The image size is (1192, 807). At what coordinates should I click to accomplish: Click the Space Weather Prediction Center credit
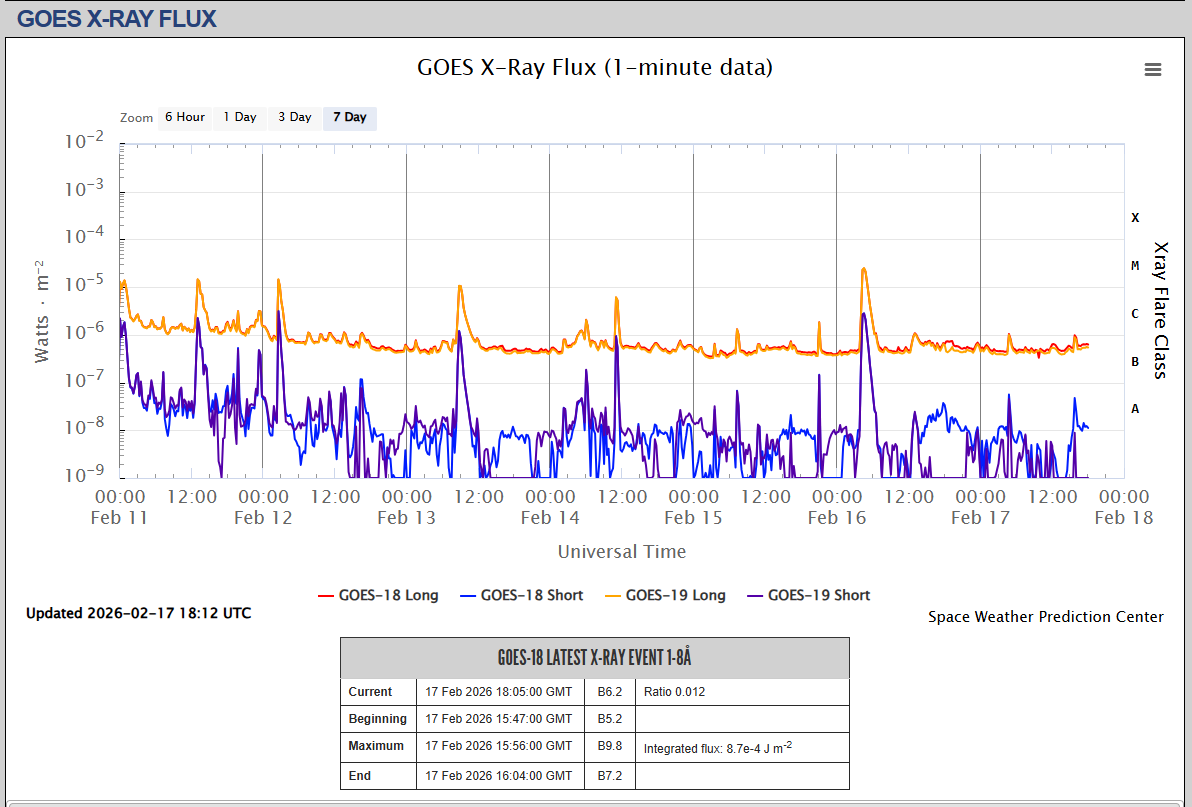tap(1045, 617)
